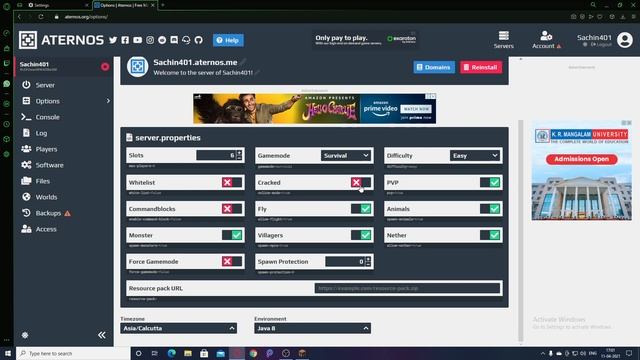
Task: Open Task View from taskbar
Action: pos(155,353)
